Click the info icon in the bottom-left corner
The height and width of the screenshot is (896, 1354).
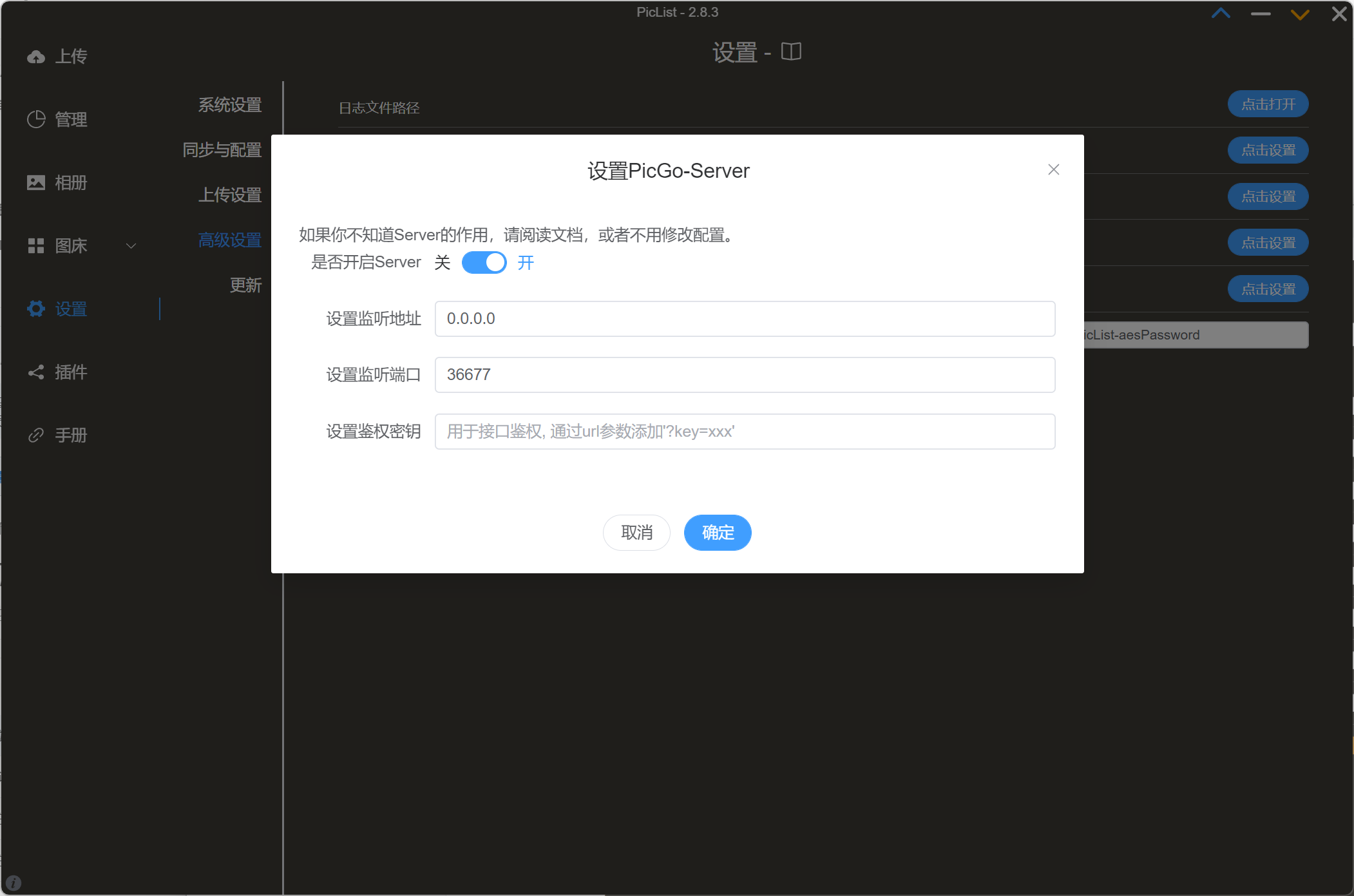pos(14,882)
